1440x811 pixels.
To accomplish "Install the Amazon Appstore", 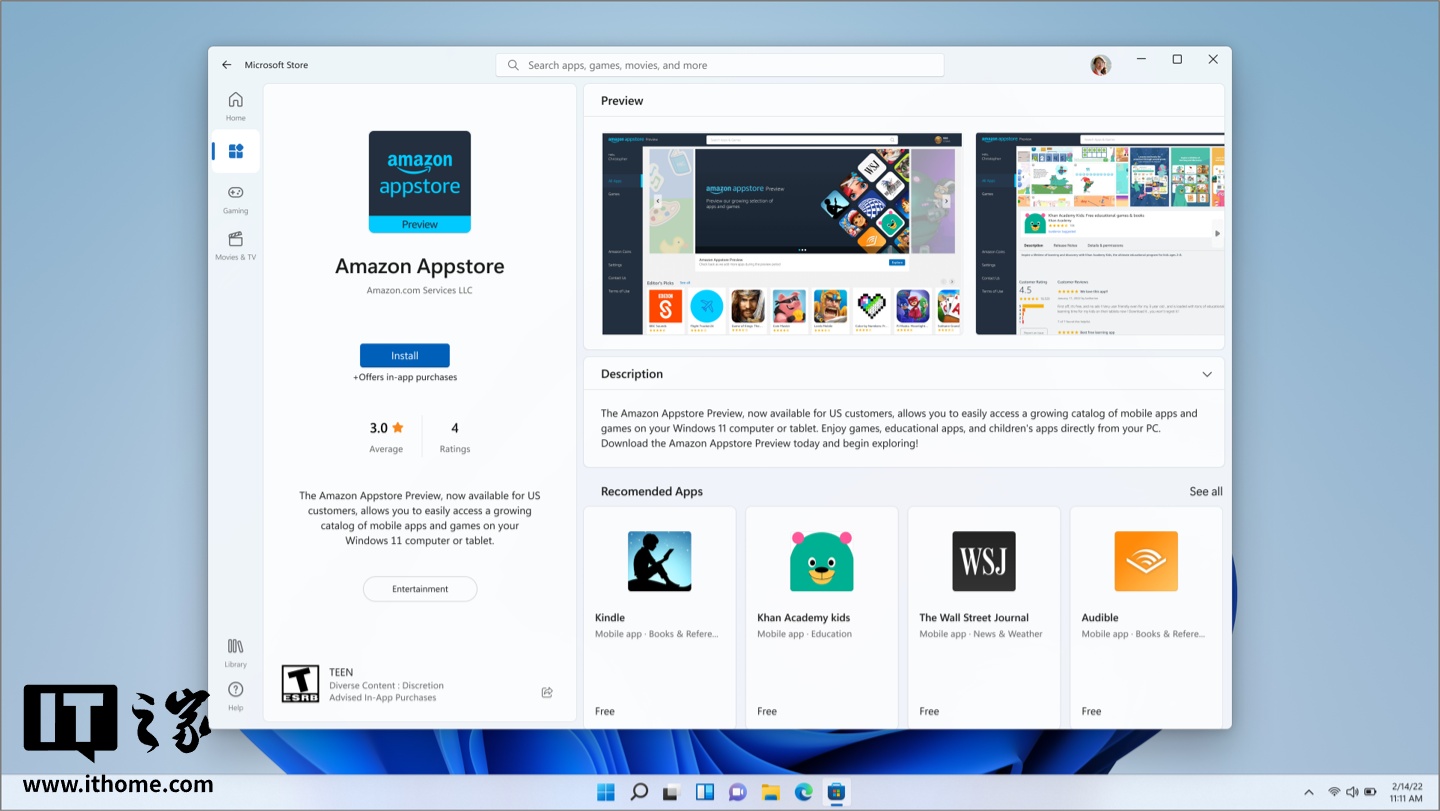I will click(x=404, y=355).
